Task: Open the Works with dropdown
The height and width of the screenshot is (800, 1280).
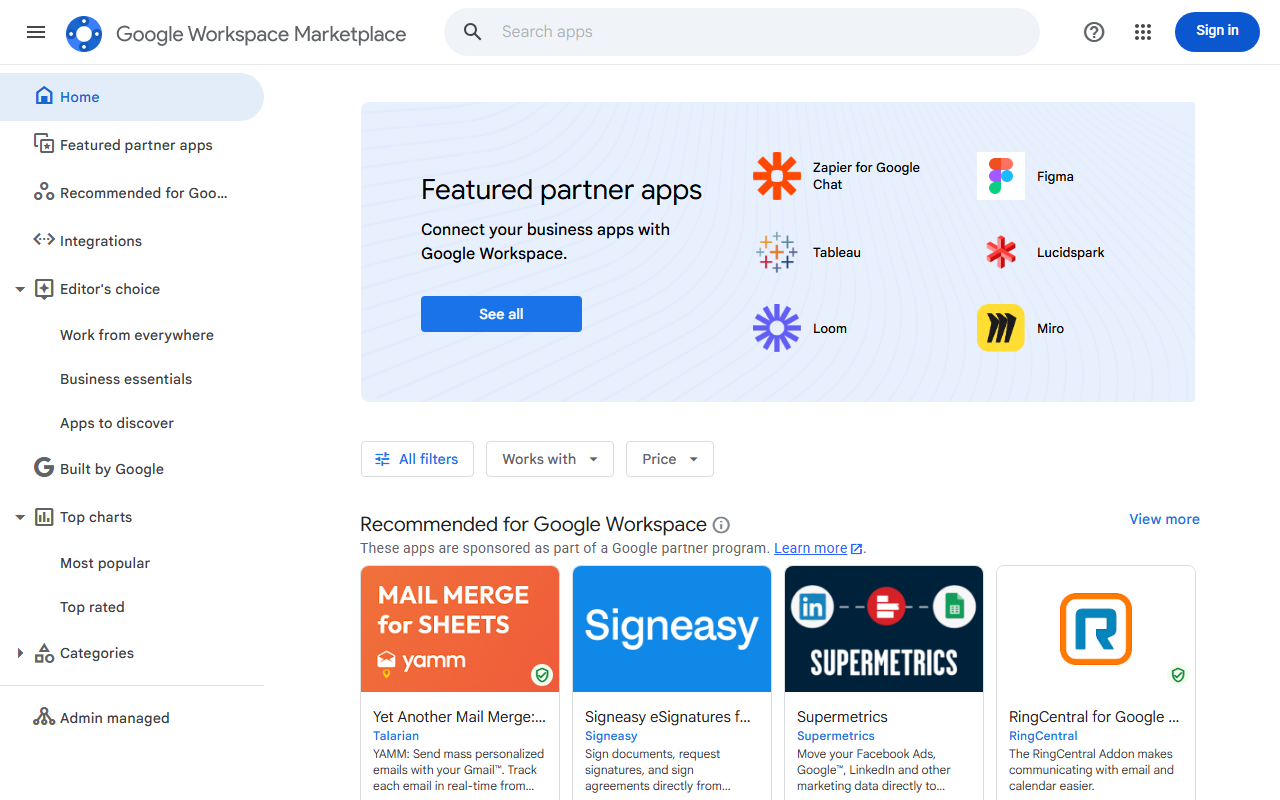Action: (x=549, y=459)
